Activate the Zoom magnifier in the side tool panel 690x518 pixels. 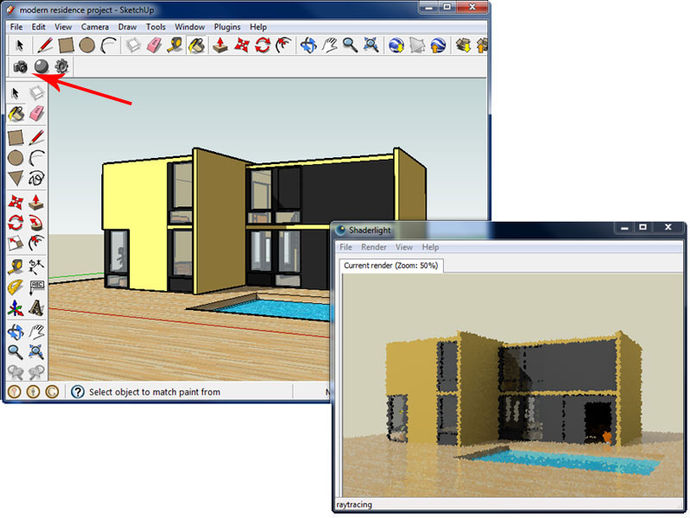click(x=16, y=352)
